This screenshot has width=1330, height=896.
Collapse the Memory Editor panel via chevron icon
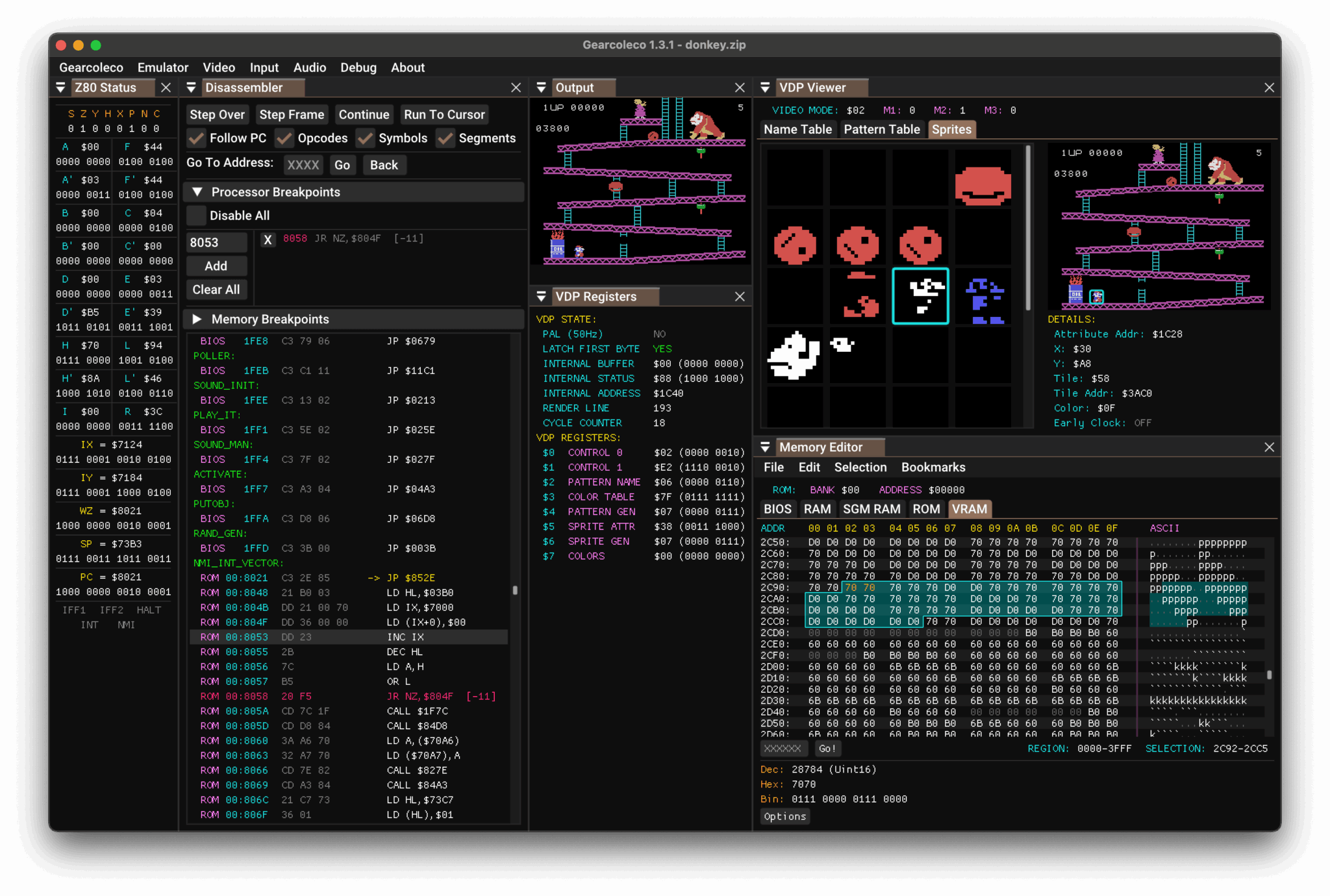pos(766,447)
